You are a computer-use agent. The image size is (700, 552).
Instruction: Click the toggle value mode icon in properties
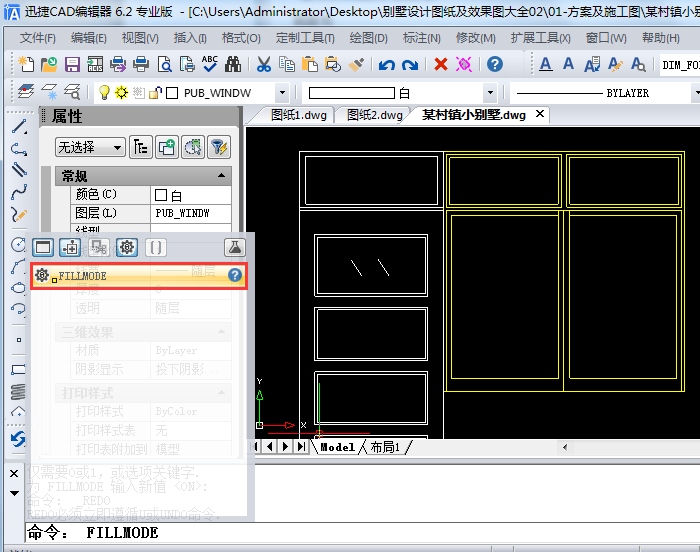(x=141, y=147)
